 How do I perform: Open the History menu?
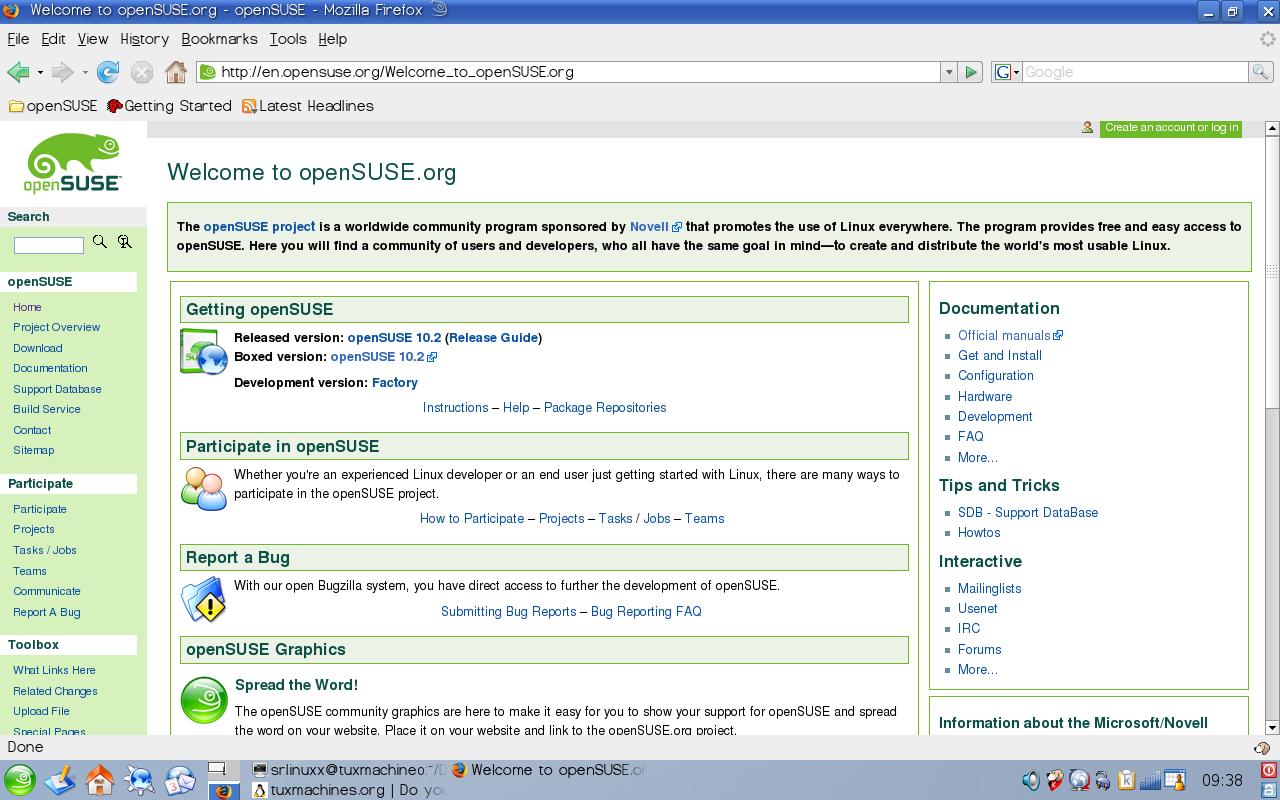tap(144, 39)
